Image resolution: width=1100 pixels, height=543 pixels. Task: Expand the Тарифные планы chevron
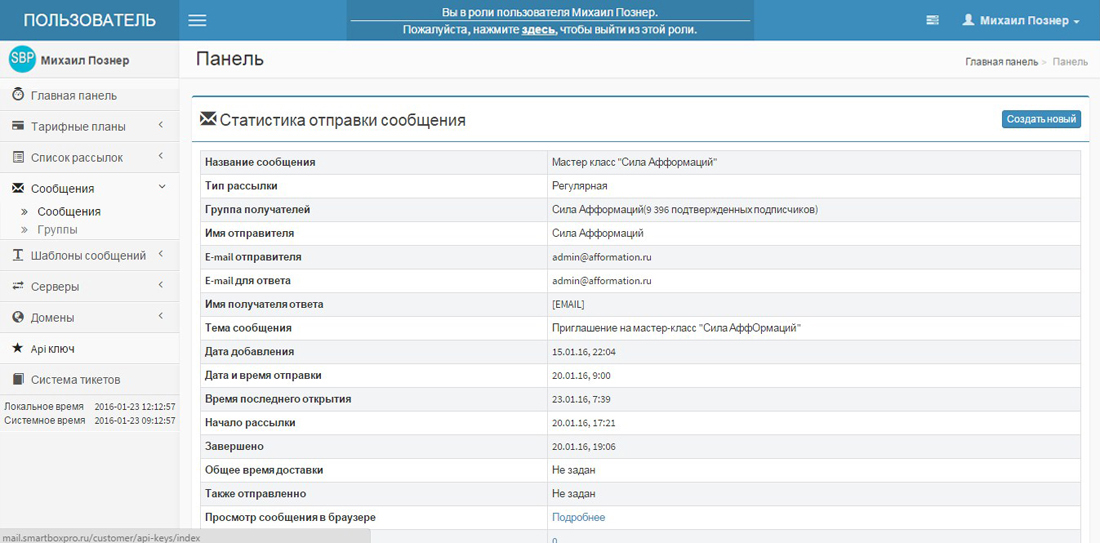(161, 126)
